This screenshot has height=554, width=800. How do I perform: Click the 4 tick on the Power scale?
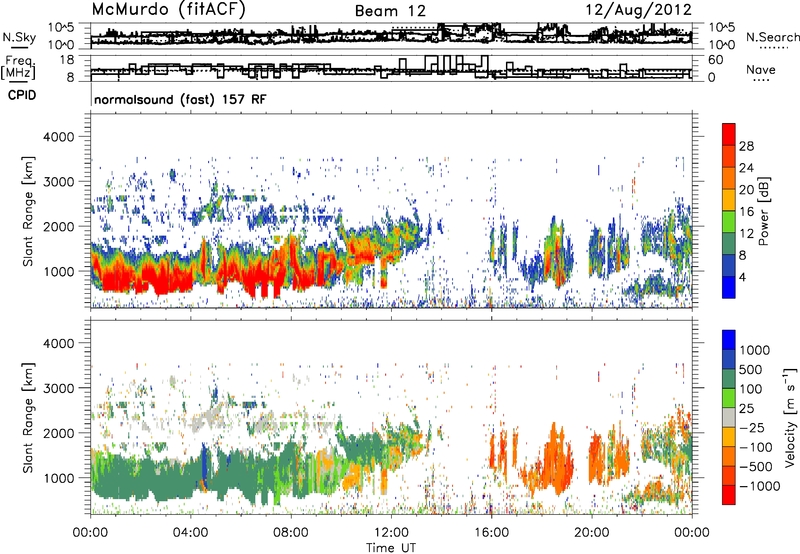(743, 277)
